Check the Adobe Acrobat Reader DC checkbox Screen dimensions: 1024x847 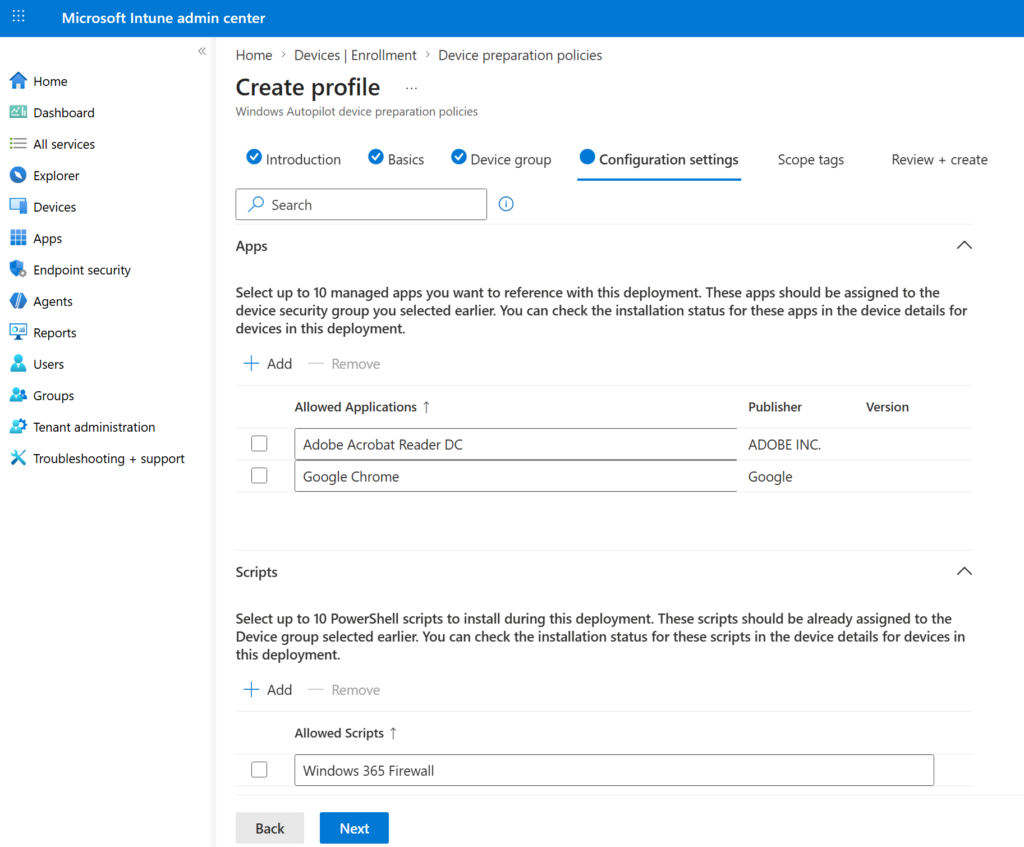coord(259,444)
